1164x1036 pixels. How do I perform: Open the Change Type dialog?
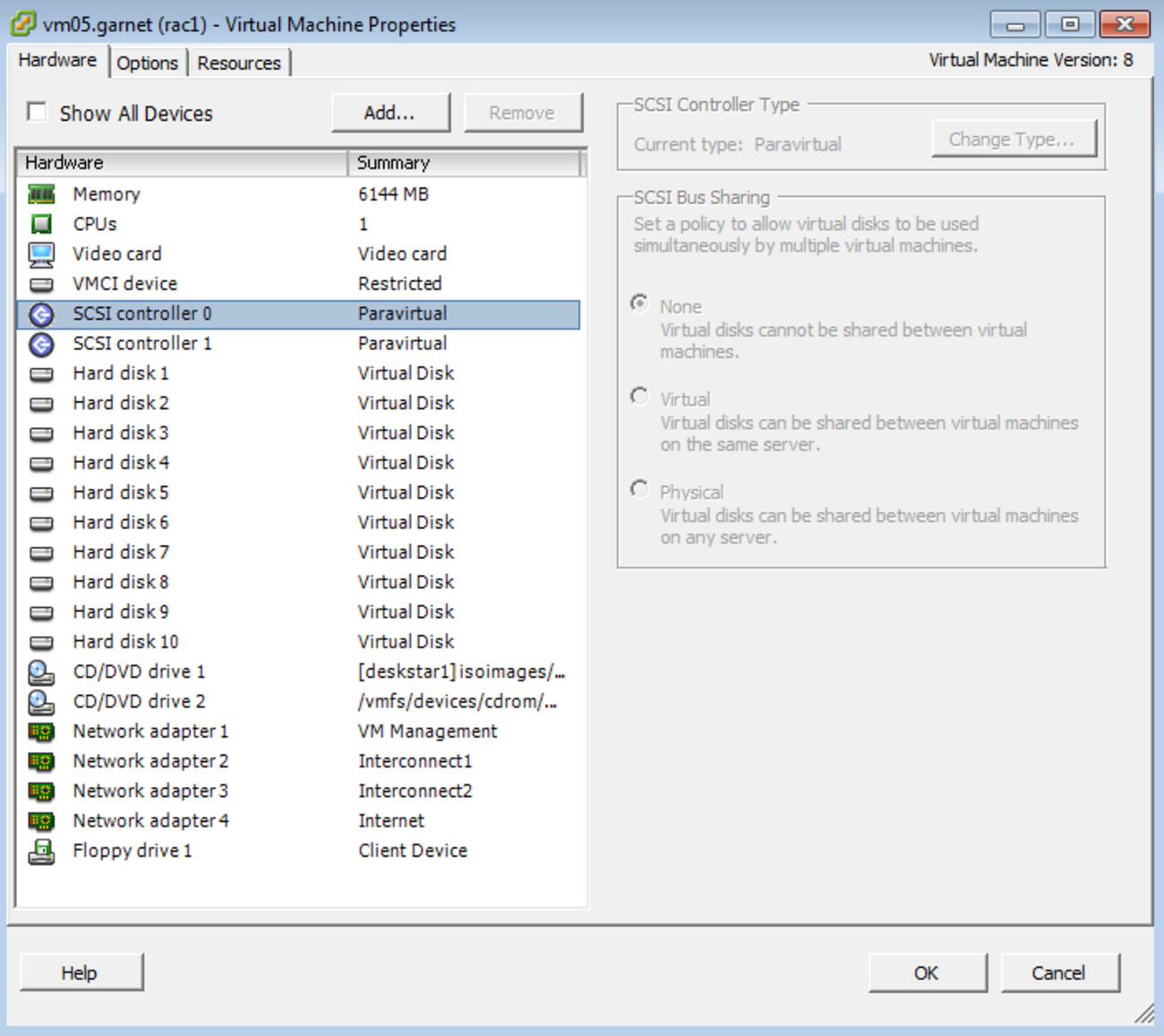click(x=1014, y=138)
